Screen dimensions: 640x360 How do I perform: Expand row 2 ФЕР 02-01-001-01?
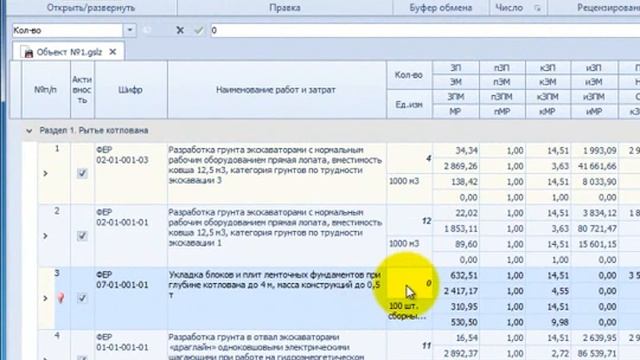(x=45, y=236)
